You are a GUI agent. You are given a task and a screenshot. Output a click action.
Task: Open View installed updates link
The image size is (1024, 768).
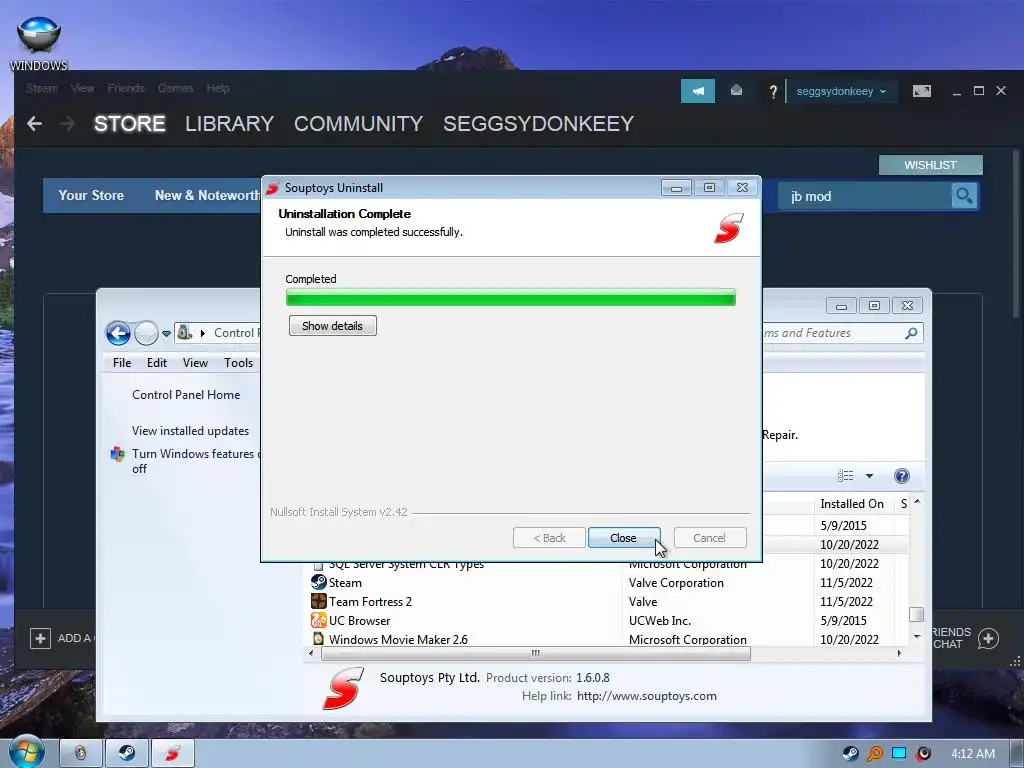tap(190, 431)
